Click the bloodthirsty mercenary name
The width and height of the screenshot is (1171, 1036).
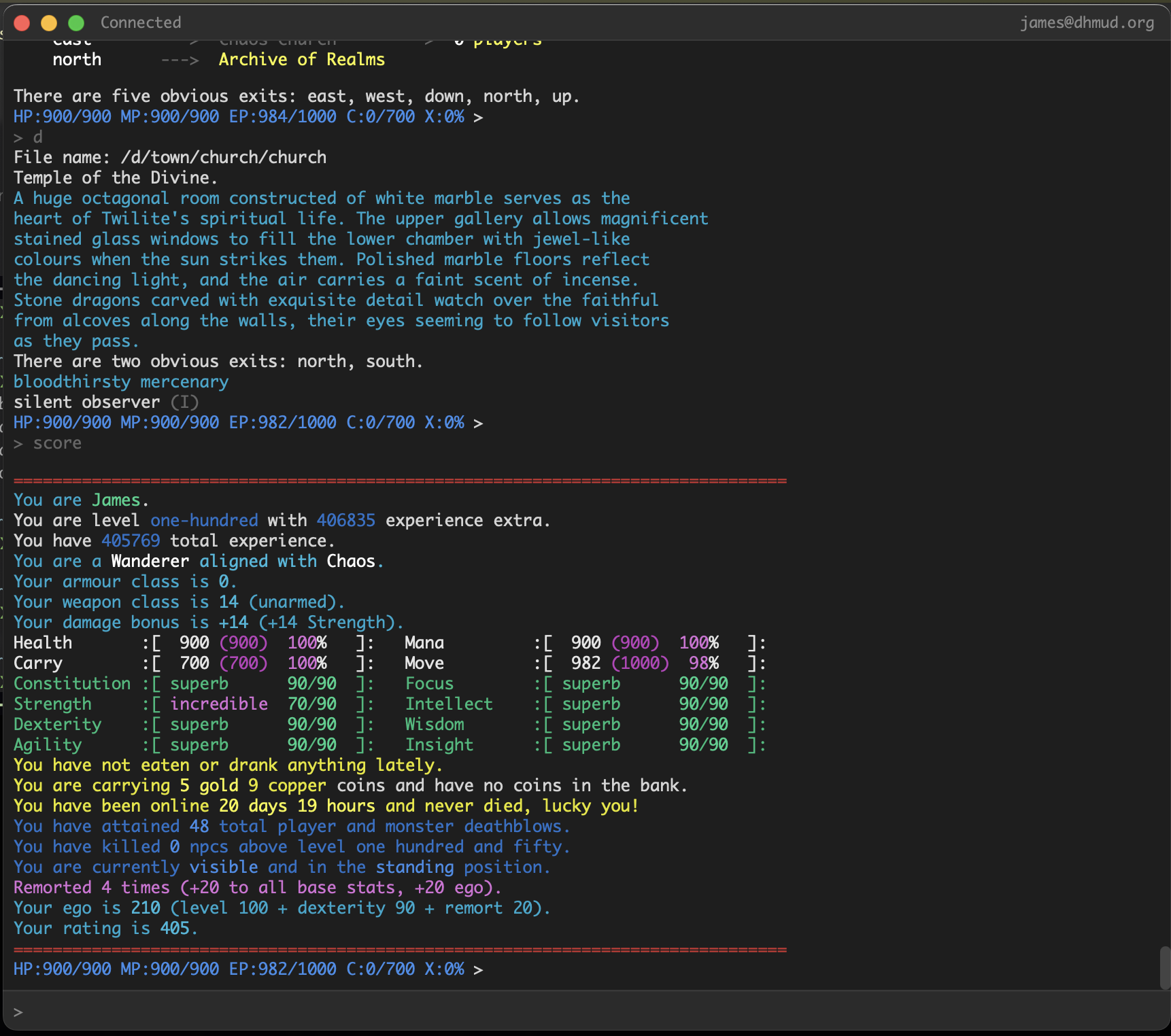coord(120,381)
